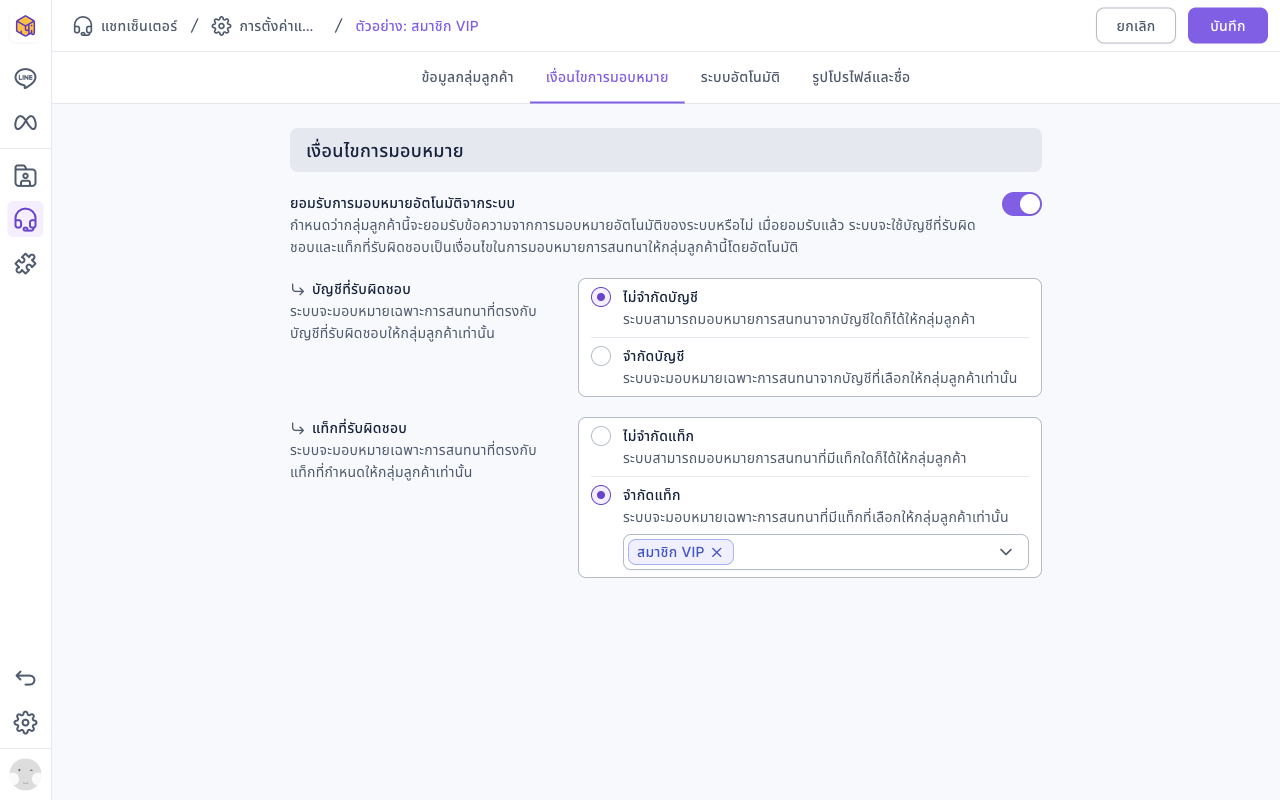Switch to ระบบอัตโนมัติ tab
1280x800 pixels.
[x=740, y=77]
